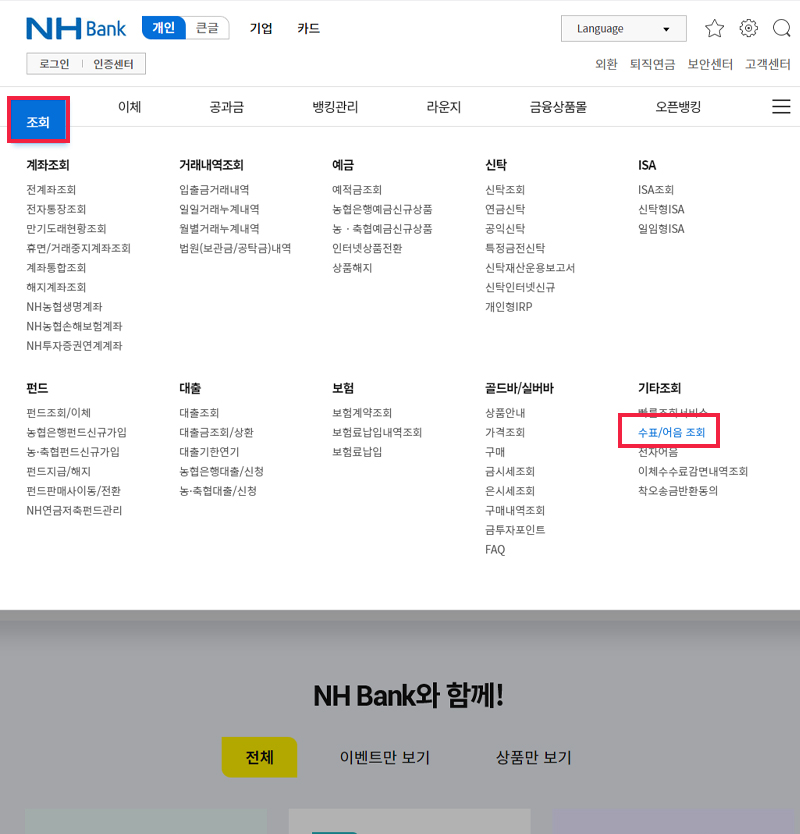Switch to the 큰글 large-text mode
The height and width of the screenshot is (834, 800).
(207, 28)
